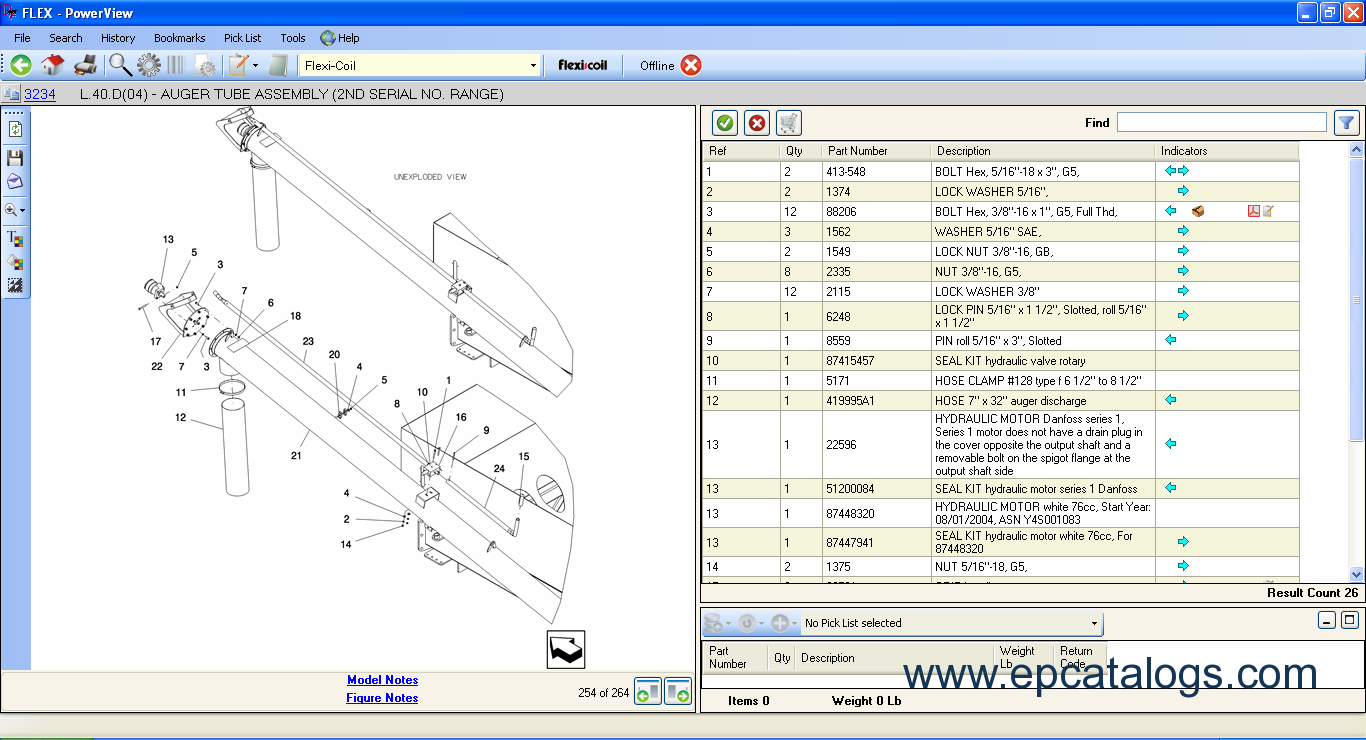Viewport: 1366px width, 740px height.
Task: Click the barcode icon in main toolbar
Action: click(176, 65)
